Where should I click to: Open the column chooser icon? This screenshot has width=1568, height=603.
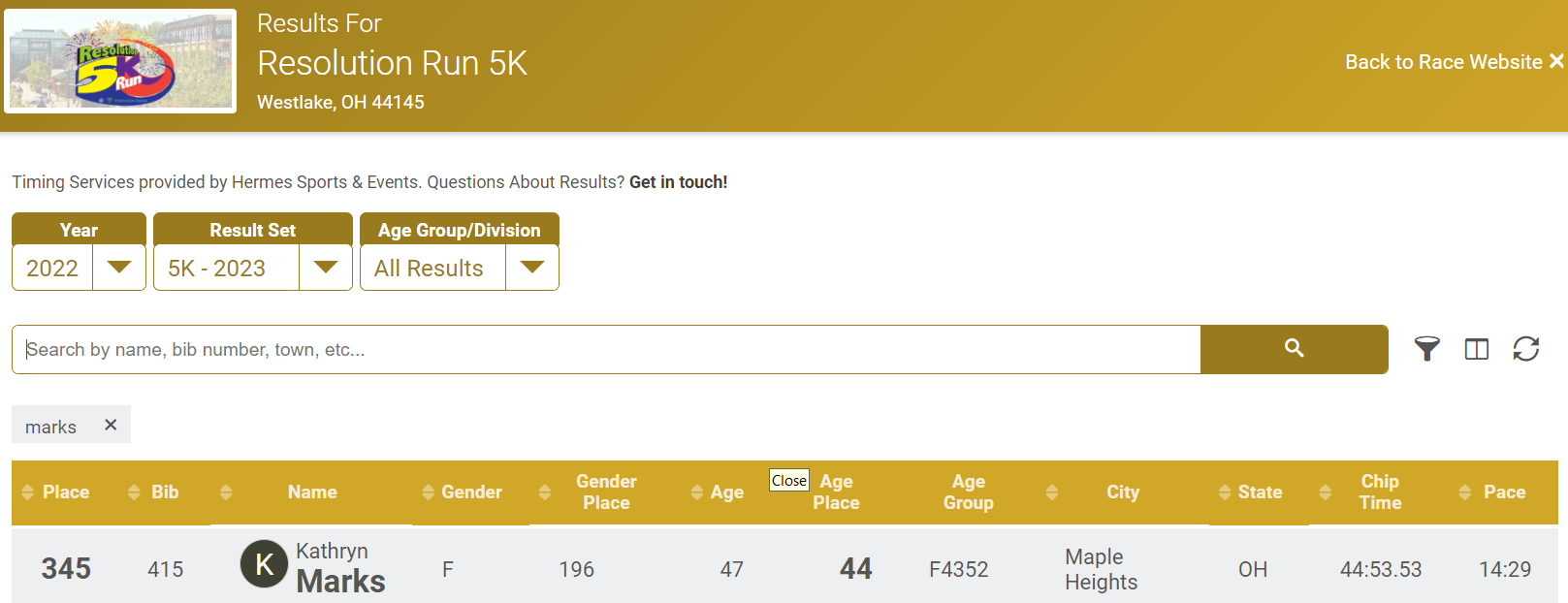pos(1476,349)
